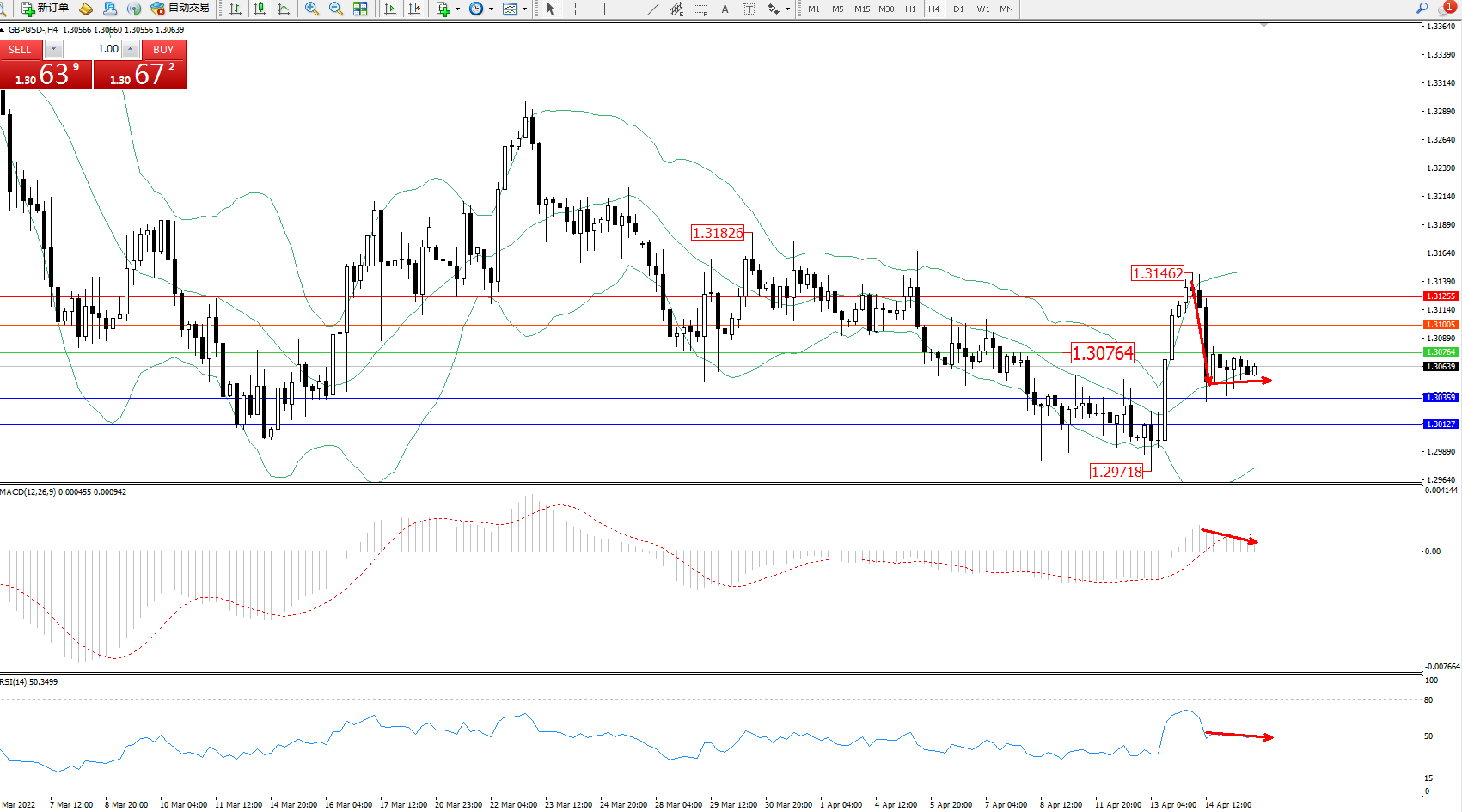Switch chart to bar chart display
The image size is (1462, 812).
236,9
